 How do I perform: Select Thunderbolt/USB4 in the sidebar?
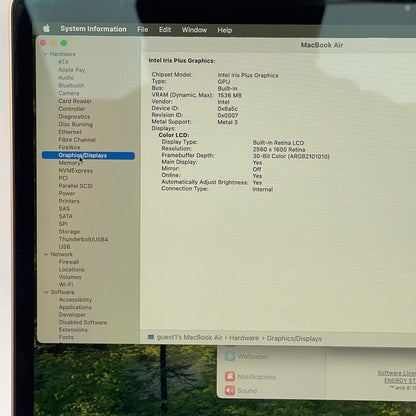point(83,239)
